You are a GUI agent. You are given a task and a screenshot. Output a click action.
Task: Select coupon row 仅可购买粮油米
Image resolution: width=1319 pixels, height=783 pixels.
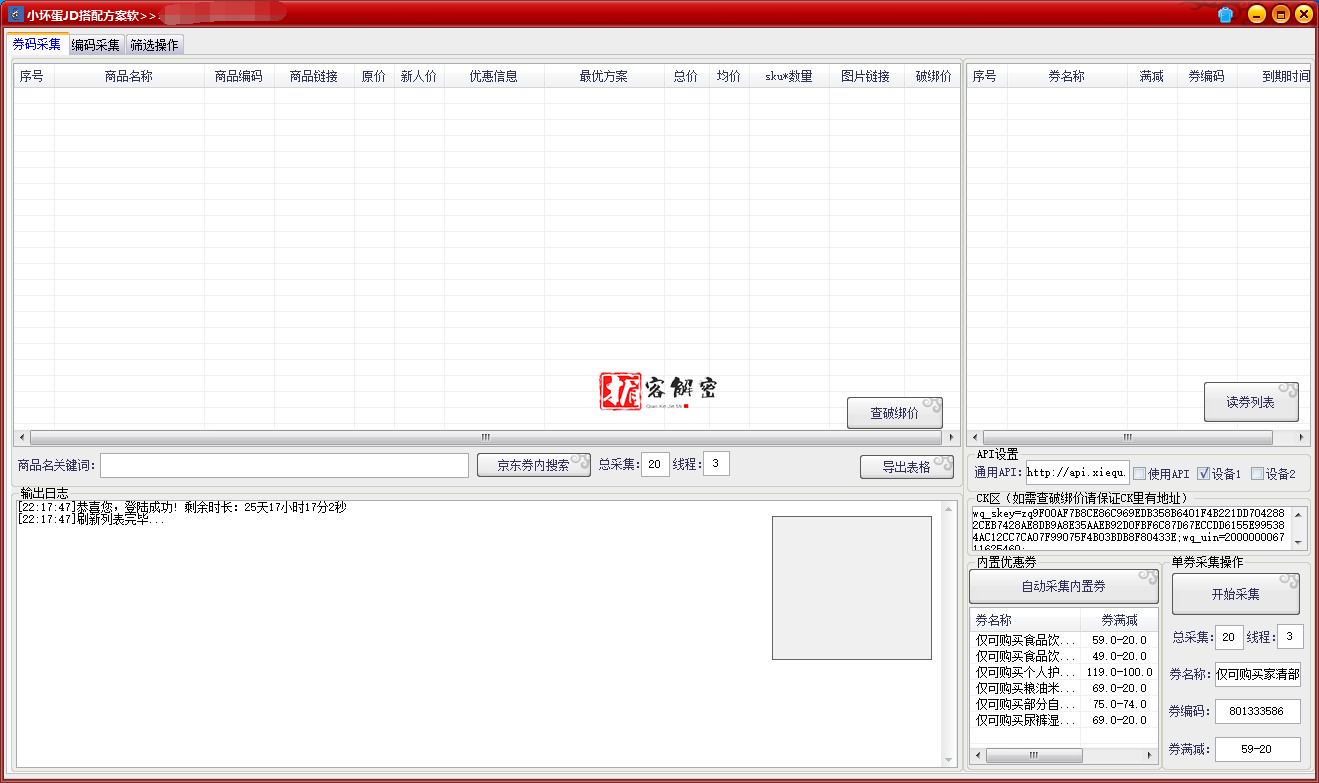point(1064,688)
